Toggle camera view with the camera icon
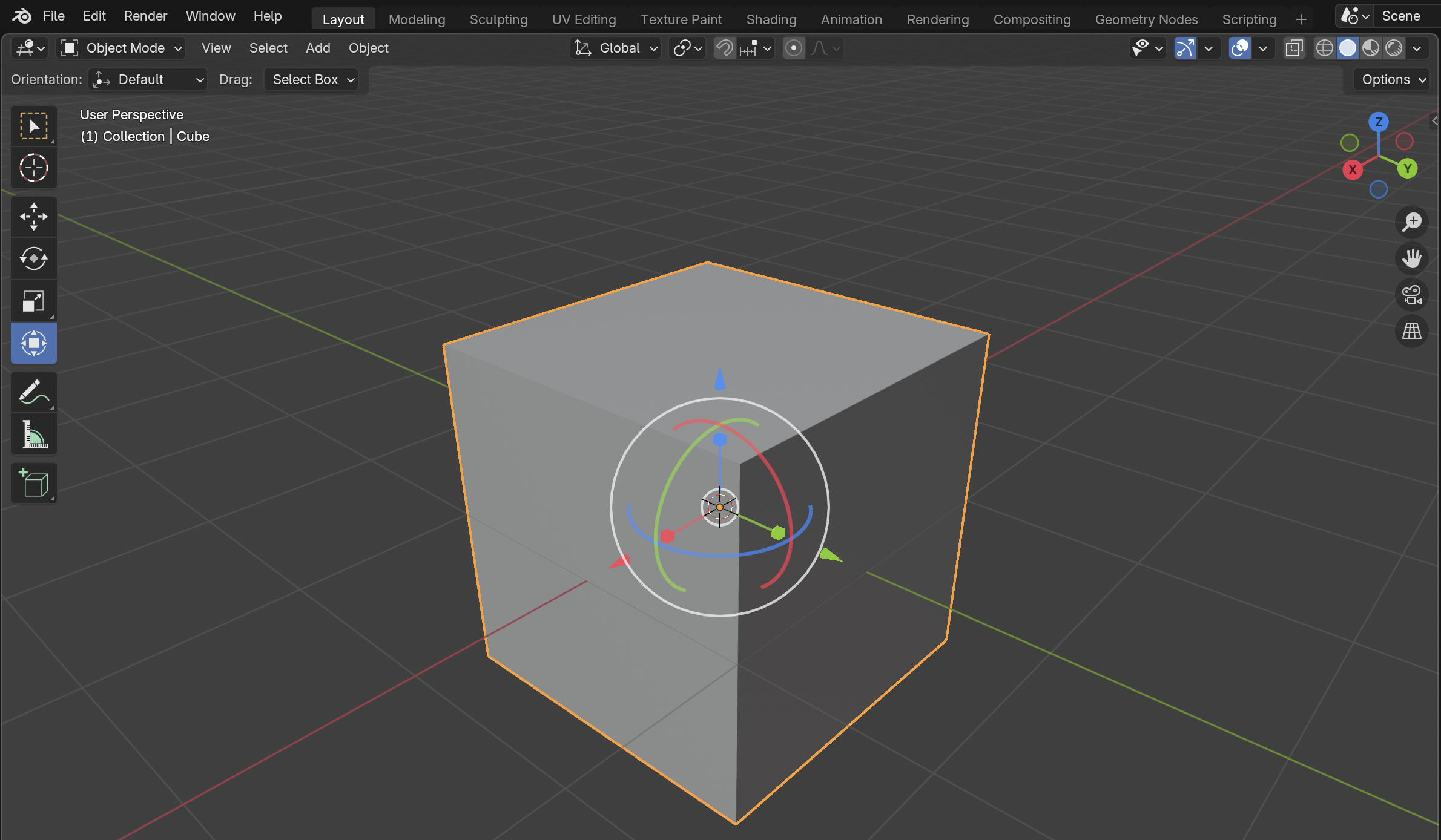 click(x=1411, y=295)
